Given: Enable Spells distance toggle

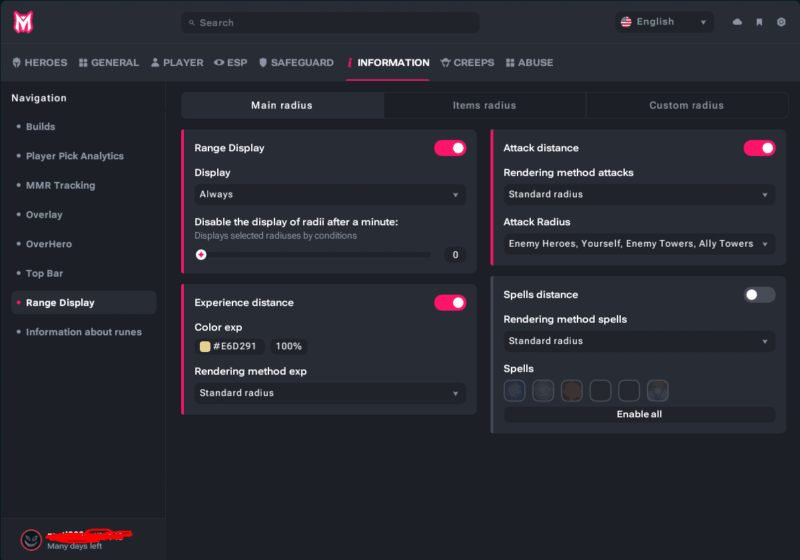Looking at the screenshot, I should [759, 294].
